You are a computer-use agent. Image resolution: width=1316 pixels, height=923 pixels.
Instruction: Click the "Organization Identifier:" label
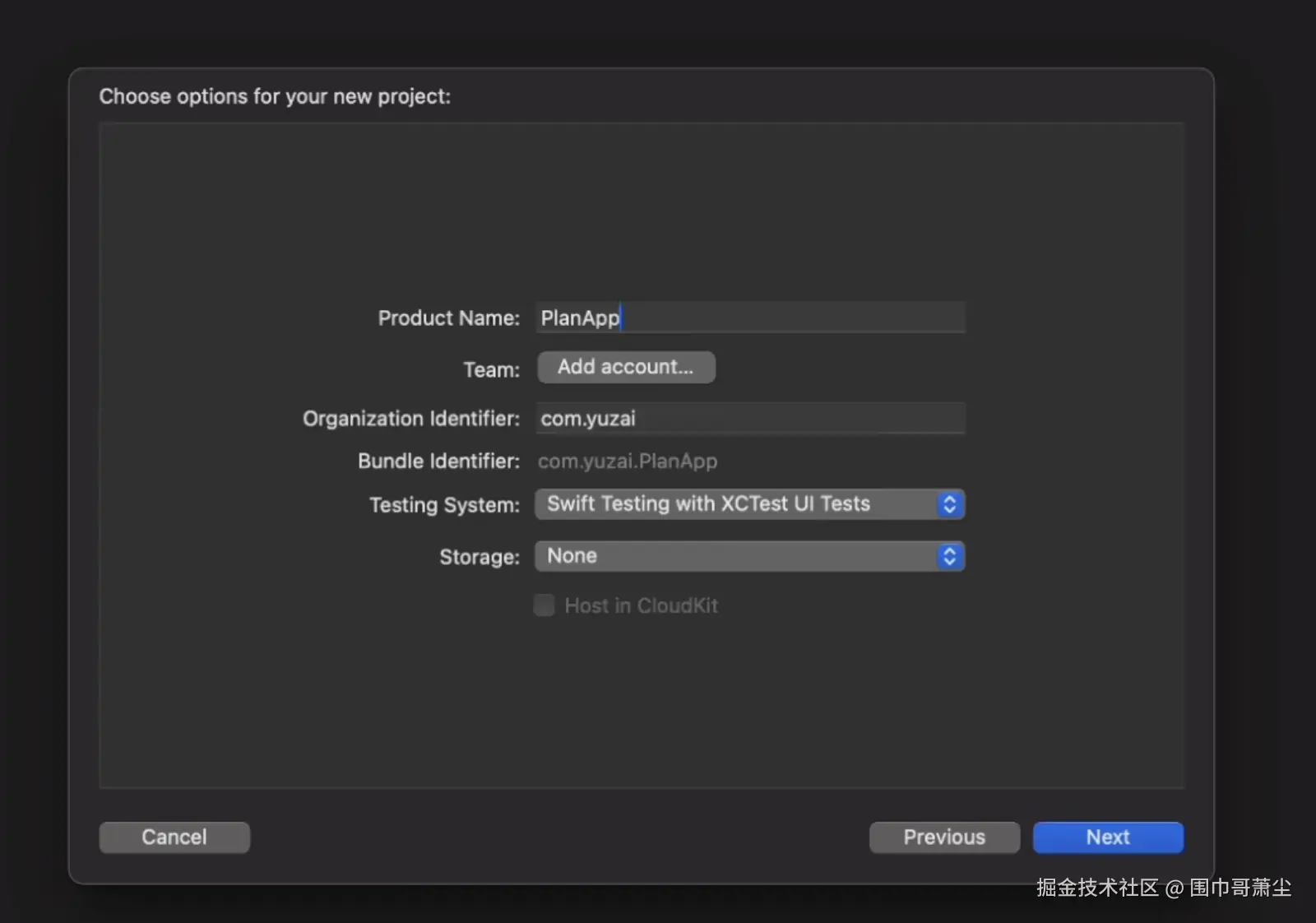click(410, 419)
